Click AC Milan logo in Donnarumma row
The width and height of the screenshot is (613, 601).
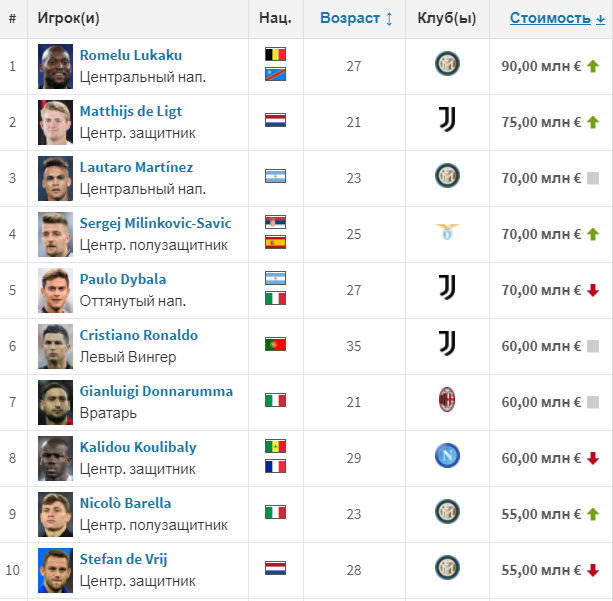pos(447,401)
